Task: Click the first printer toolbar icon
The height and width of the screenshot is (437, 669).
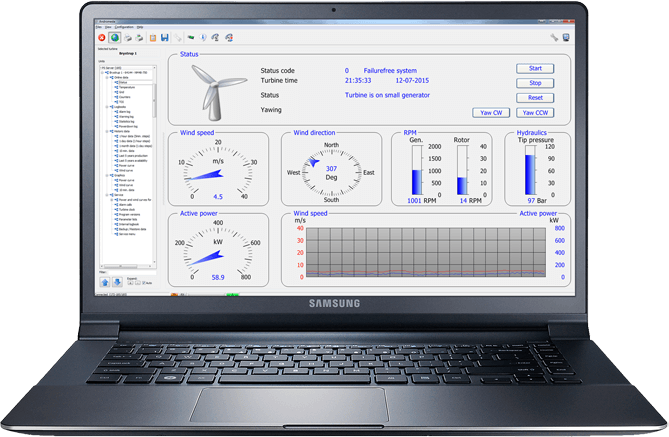Action: [x=128, y=38]
